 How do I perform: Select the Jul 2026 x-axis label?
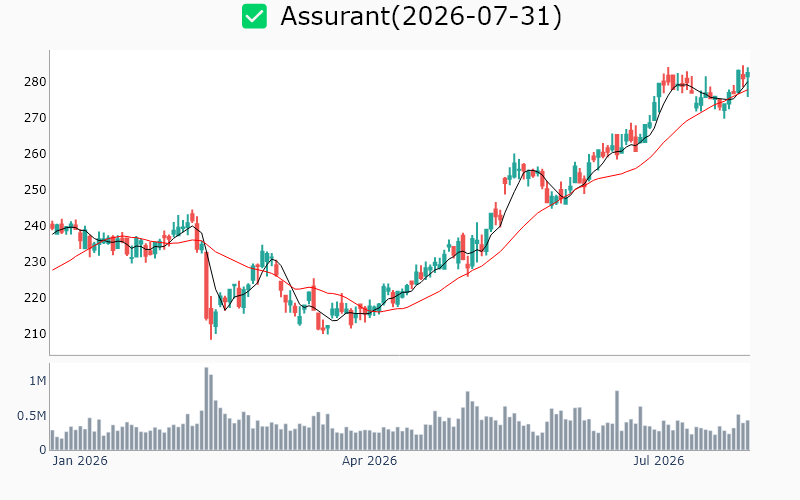[x=659, y=461]
